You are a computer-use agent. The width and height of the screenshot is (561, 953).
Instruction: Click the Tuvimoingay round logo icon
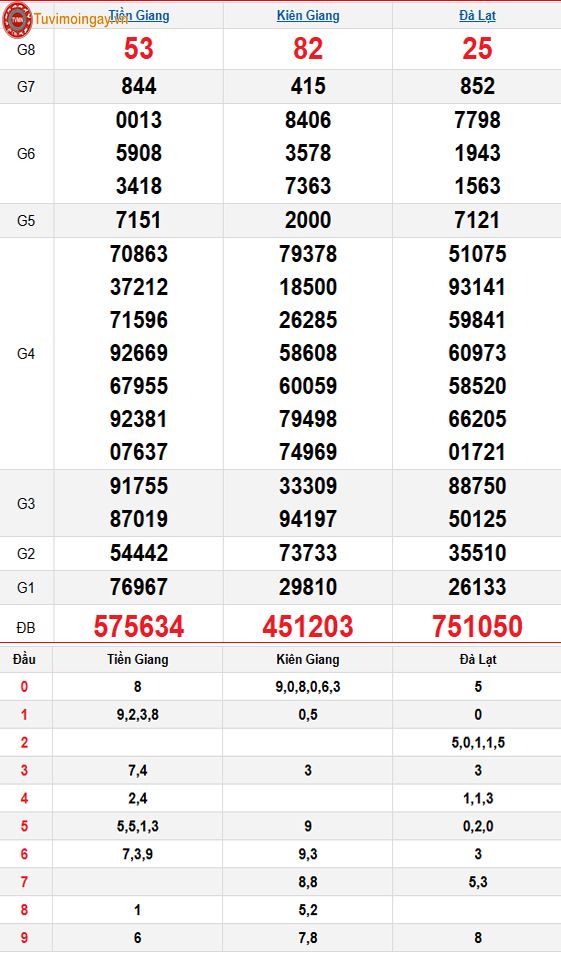[x=16, y=19]
